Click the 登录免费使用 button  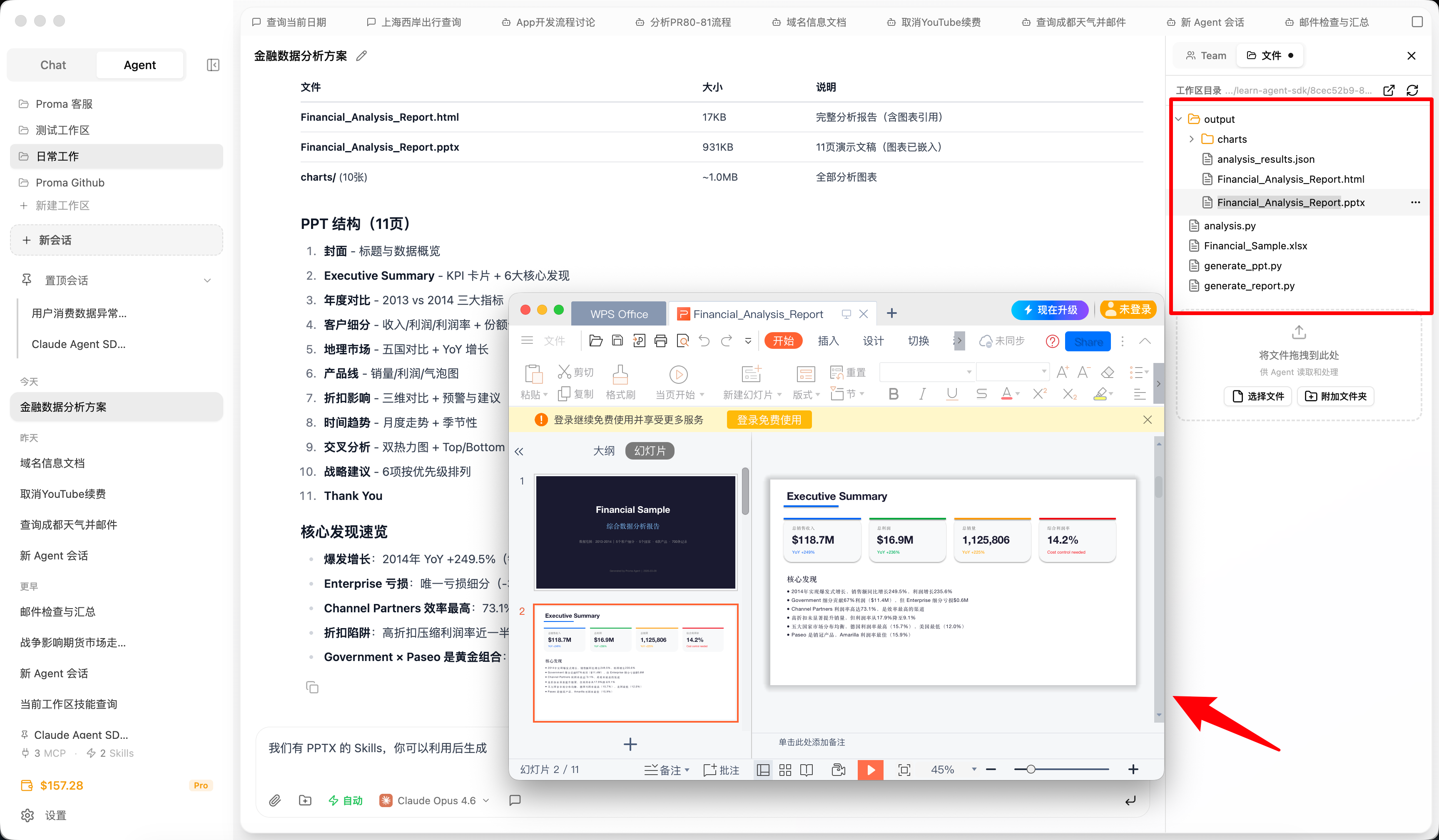(769, 420)
